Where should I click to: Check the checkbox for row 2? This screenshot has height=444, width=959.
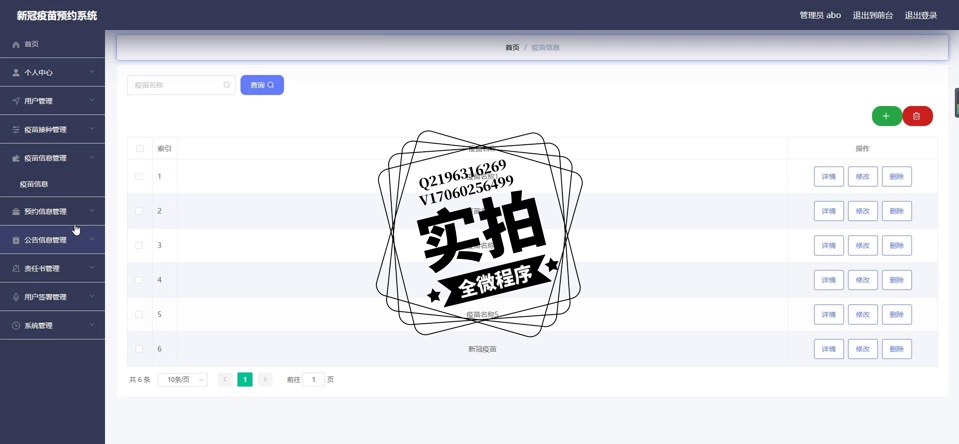[139, 211]
